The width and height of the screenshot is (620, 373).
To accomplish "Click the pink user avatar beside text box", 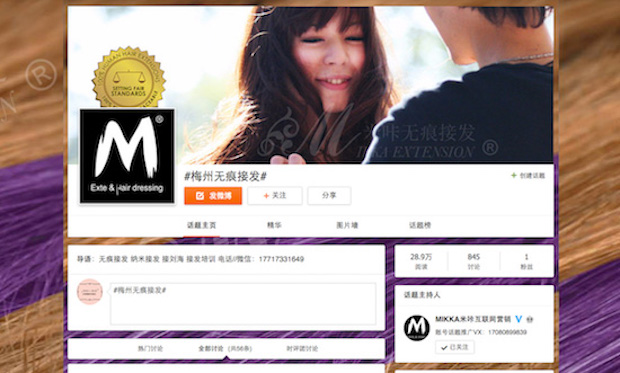I will pos(90,292).
